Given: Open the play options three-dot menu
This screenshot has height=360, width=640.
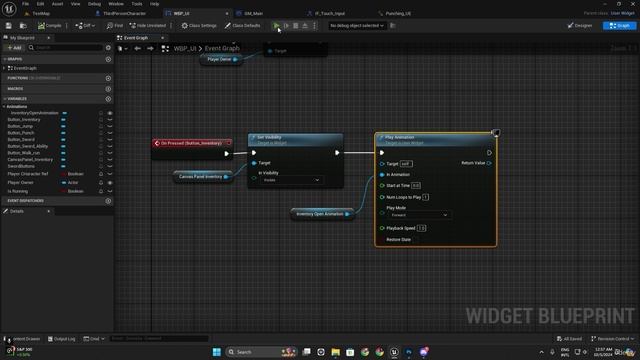Looking at the screenshot, I should 314,26.
